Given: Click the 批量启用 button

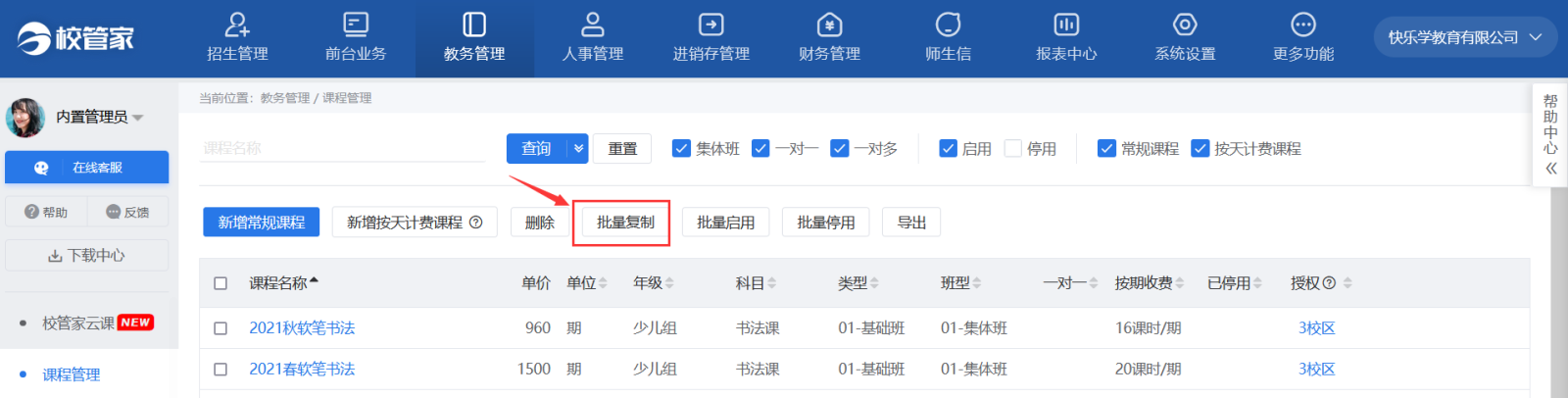Looking at the screenshot, I should point(725,223).
